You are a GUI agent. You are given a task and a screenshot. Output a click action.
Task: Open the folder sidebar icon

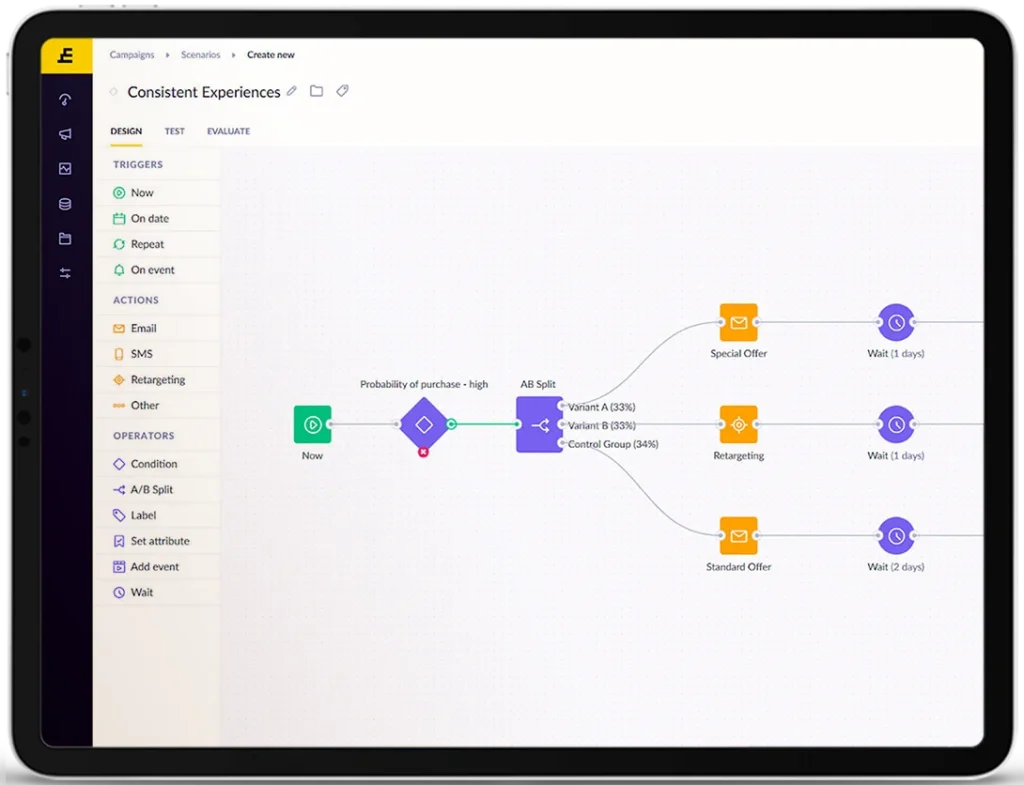[65, 238]
